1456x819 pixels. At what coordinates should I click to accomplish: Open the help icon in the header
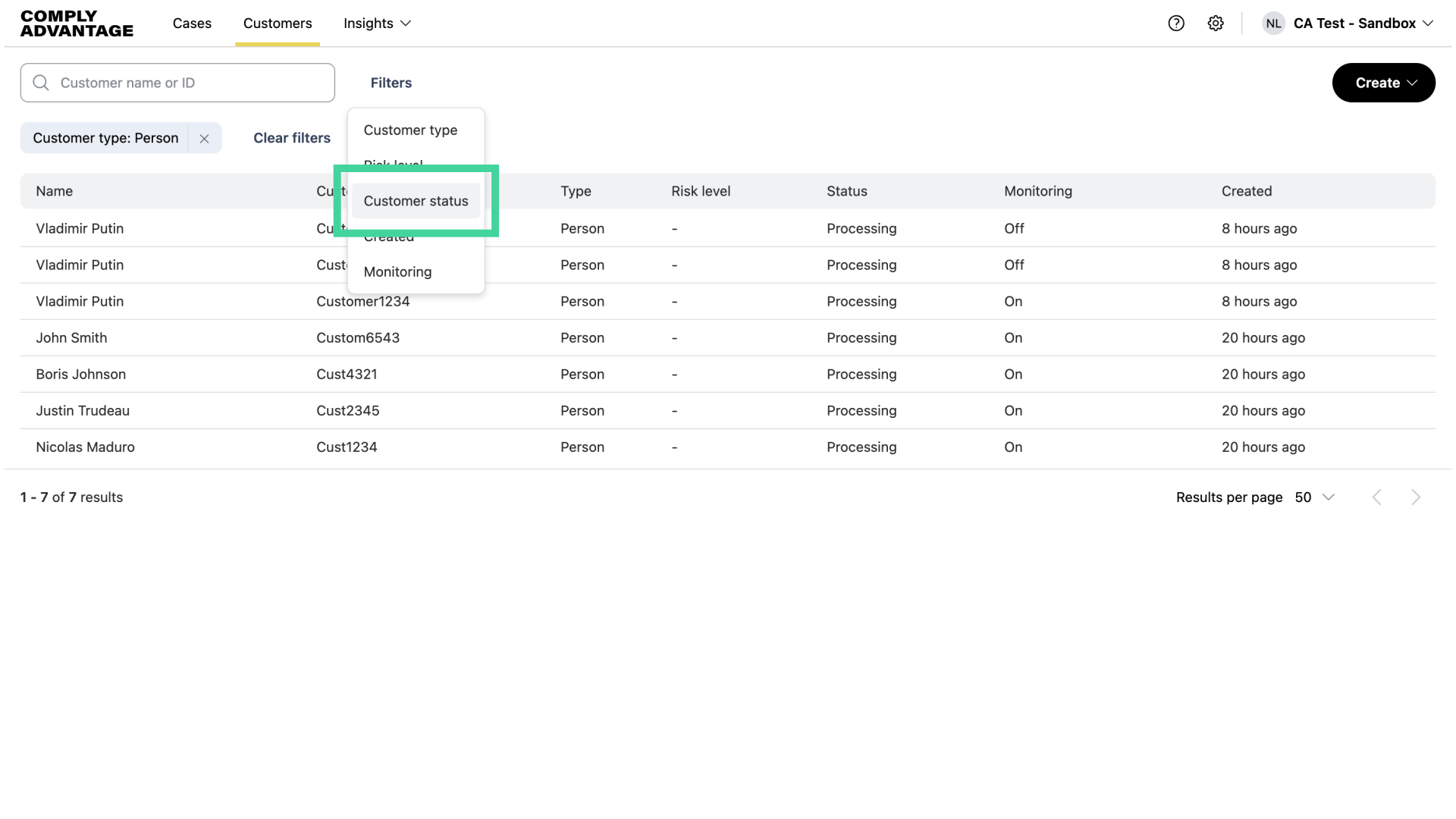(x=1176, y=24)
